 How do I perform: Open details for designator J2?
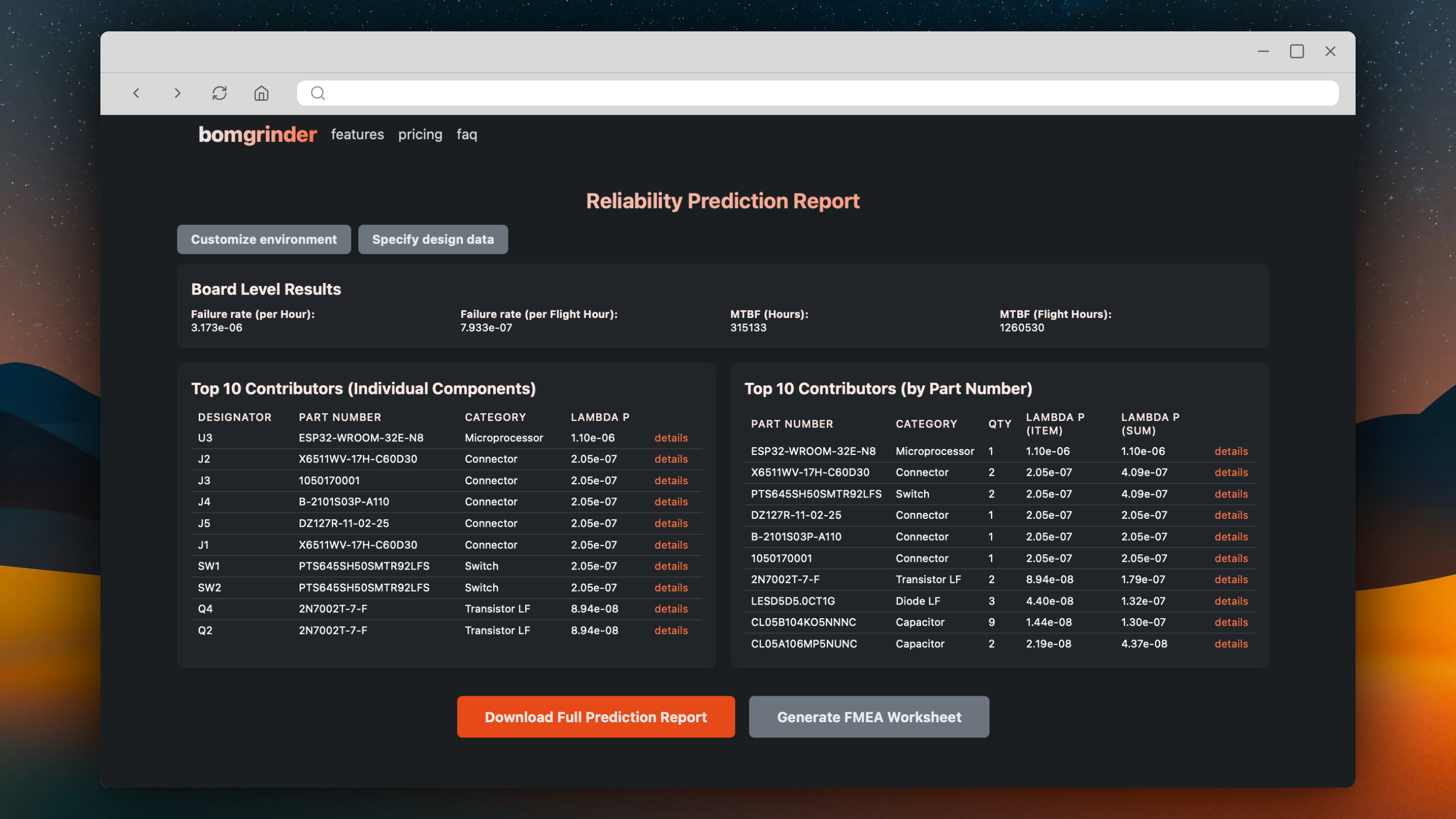pos(671,459)
